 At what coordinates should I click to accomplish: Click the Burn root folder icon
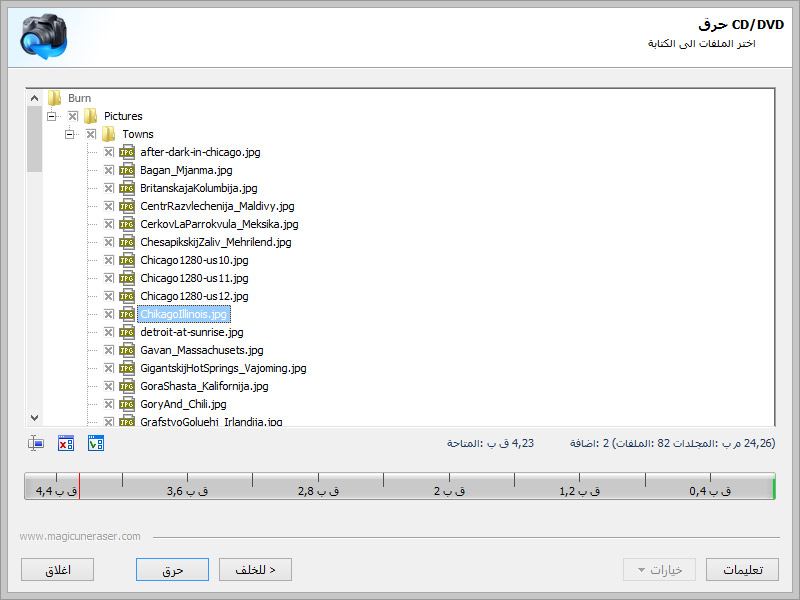click(x=55, y=98)
